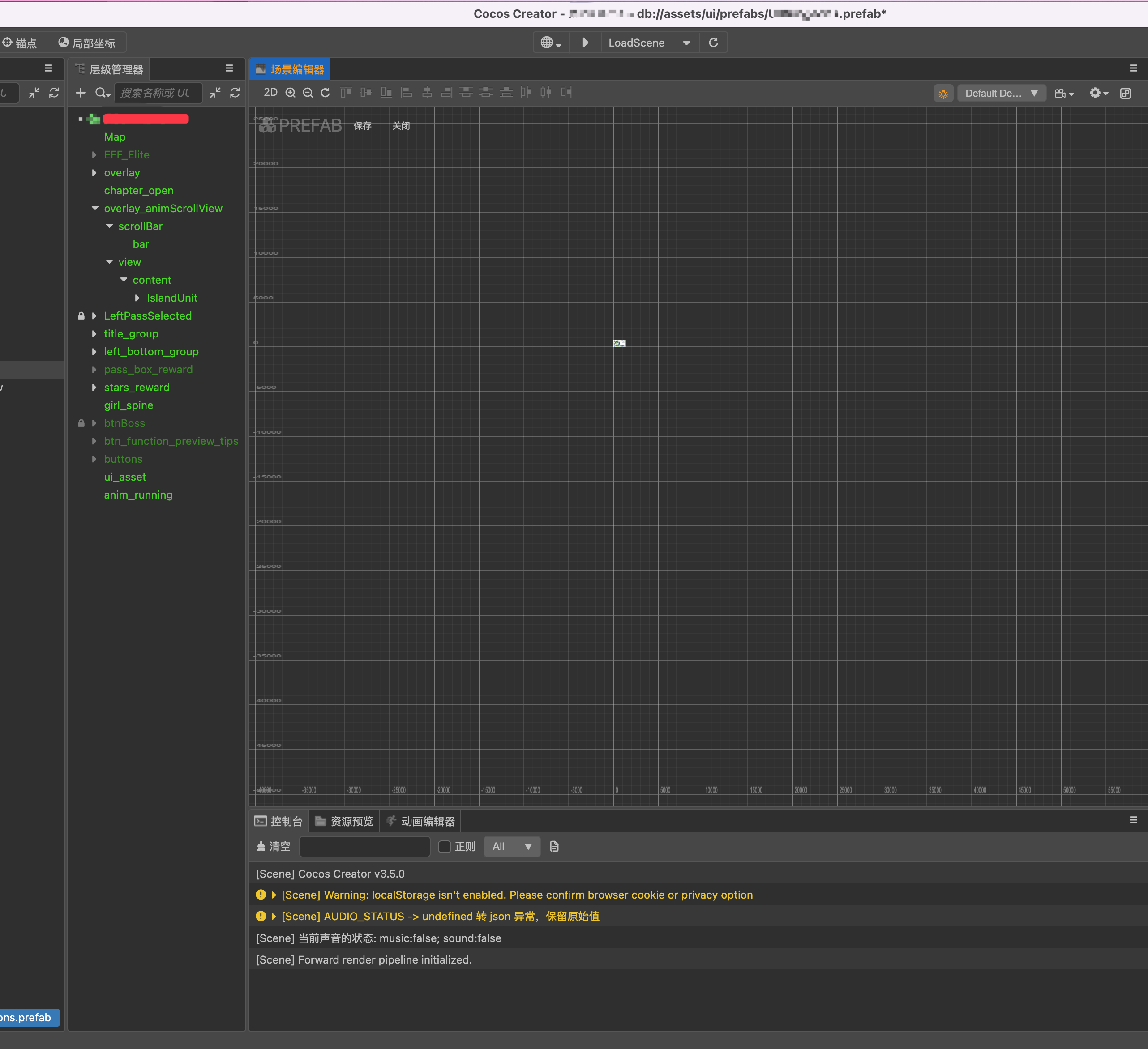Viewport: 1148px width, 1049px height.
Task: Toggle the 2D view mode
Action: pos(270,92)
